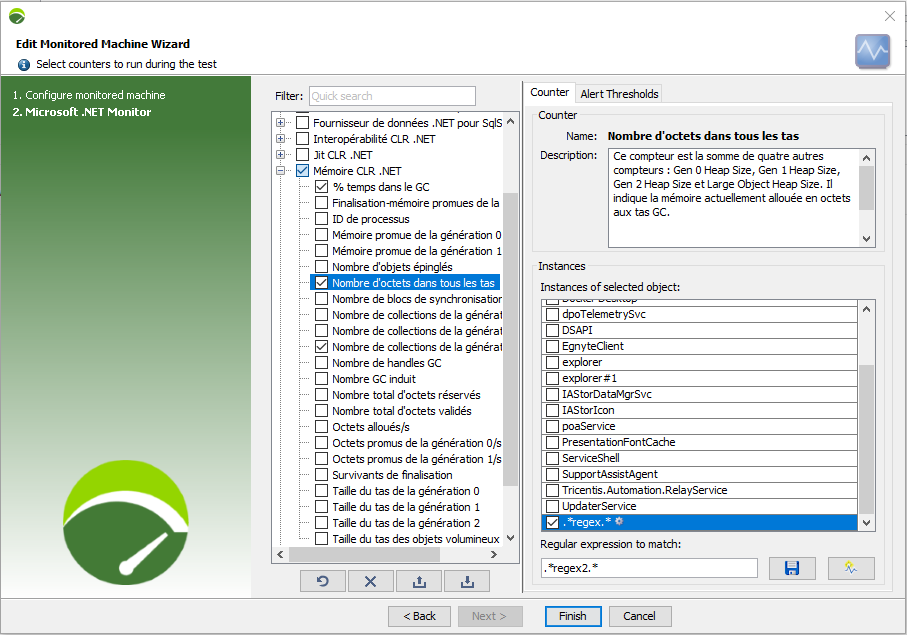Expand the 'Jit CLR .NET' tree node
The height and width of the screenshot is (635, 907).
[281, 155]
